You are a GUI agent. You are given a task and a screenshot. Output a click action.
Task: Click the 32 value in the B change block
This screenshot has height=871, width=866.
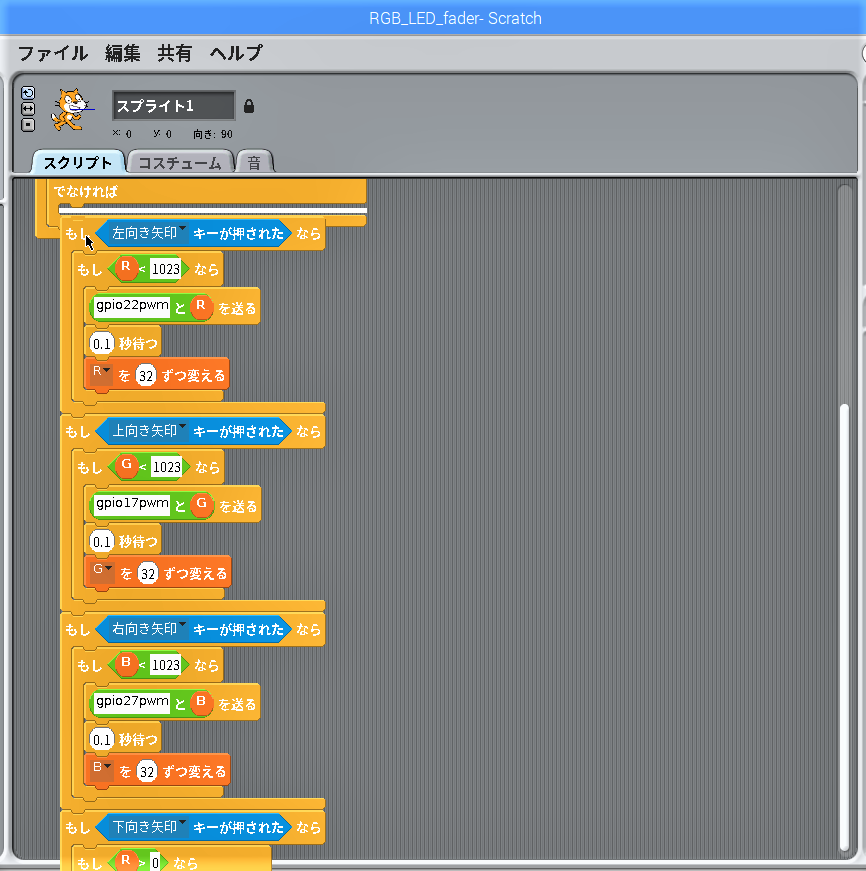click(x=147, y=772)
